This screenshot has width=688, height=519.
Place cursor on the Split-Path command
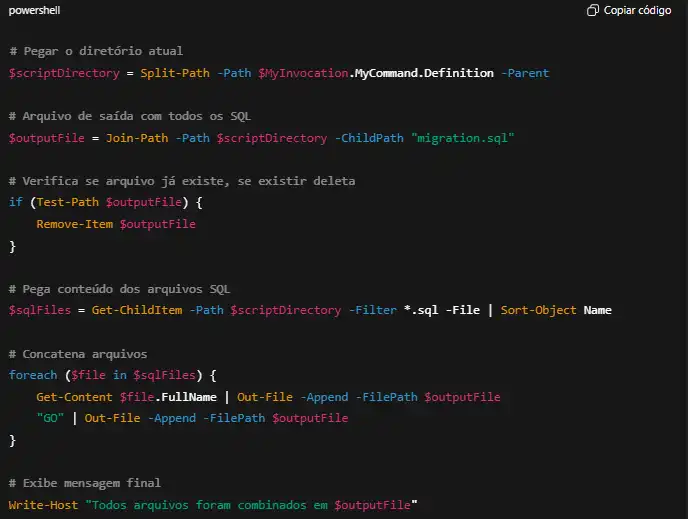pyautogui.click(x=175, y=73)
